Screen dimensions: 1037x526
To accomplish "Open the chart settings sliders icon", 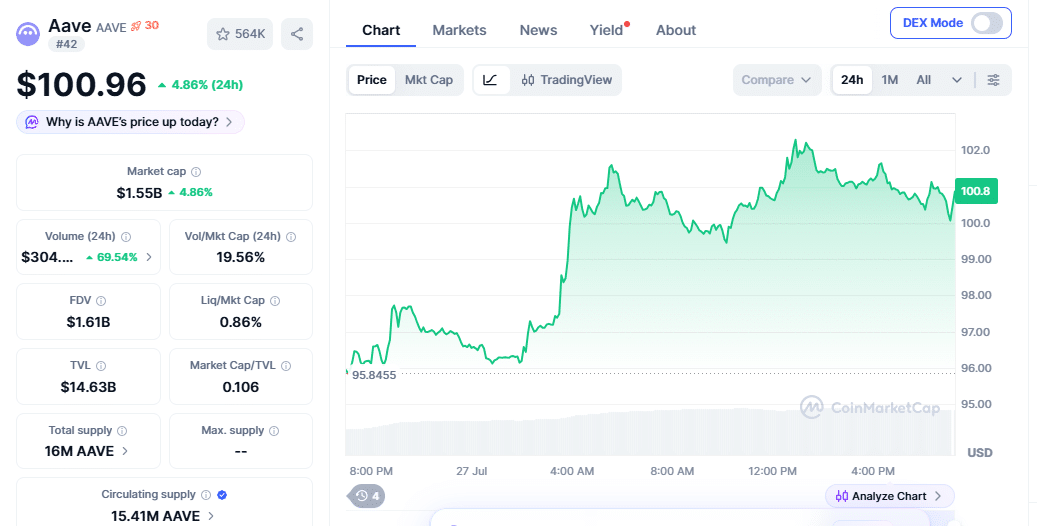I will point(993,80).
